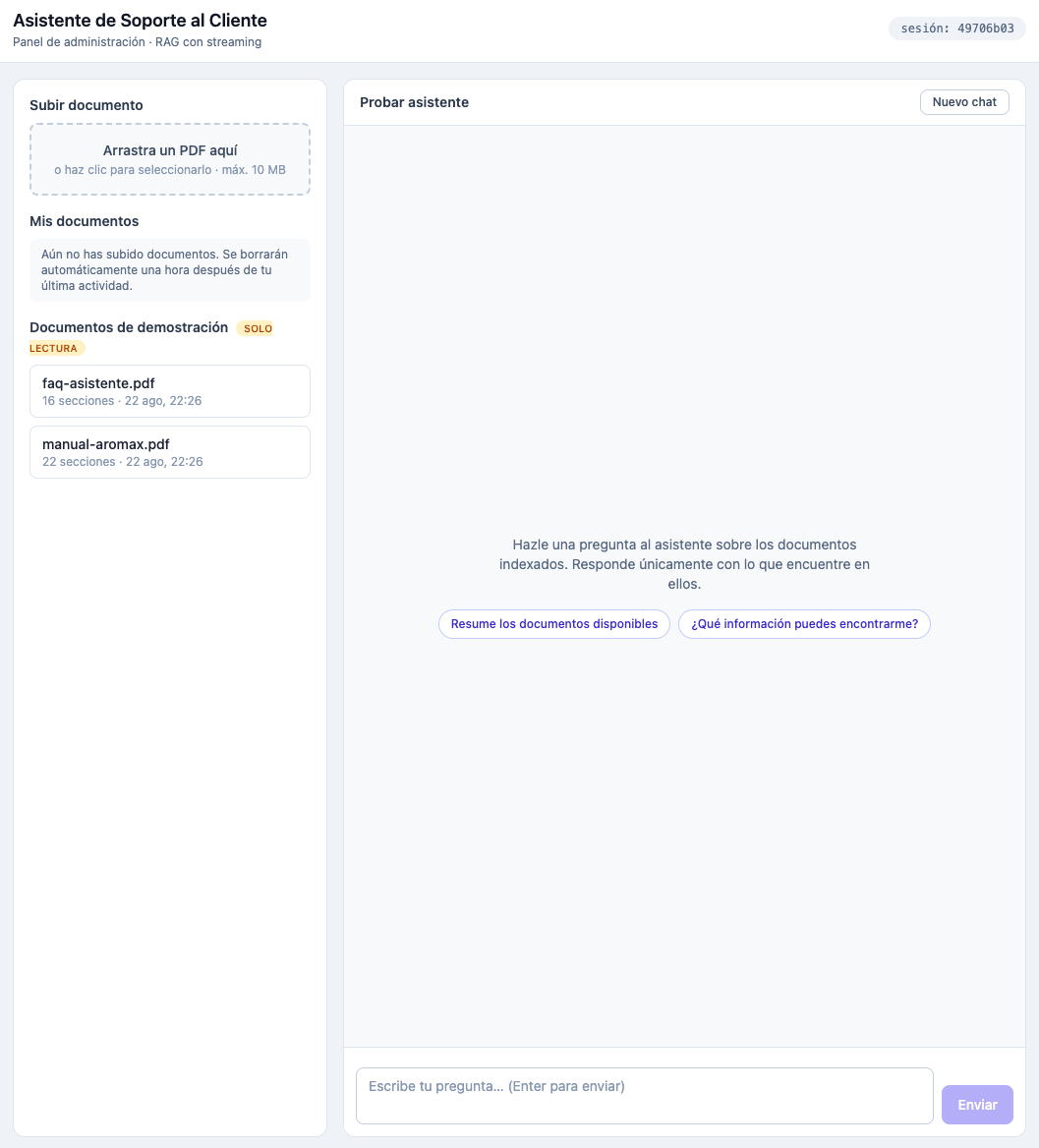Viewport: 1039px width, 1148px height.
Task: Choose the "Resume los documentos disponibles" suggestion
Action: 554,624
